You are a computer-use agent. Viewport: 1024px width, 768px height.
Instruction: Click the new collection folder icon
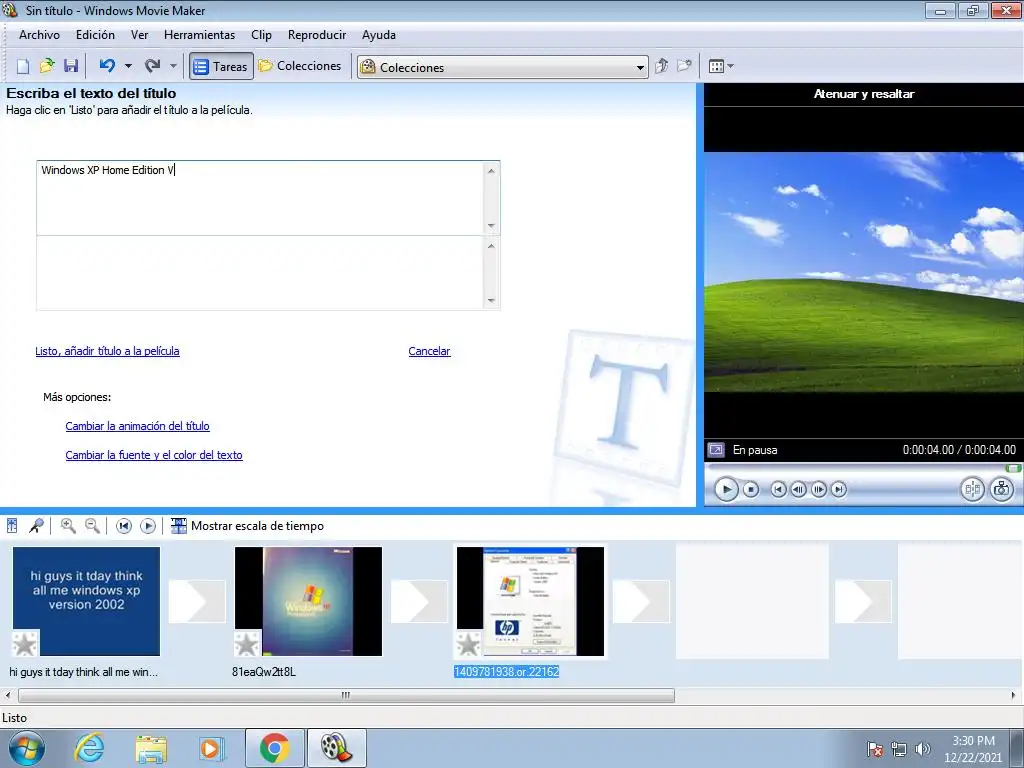684,66
